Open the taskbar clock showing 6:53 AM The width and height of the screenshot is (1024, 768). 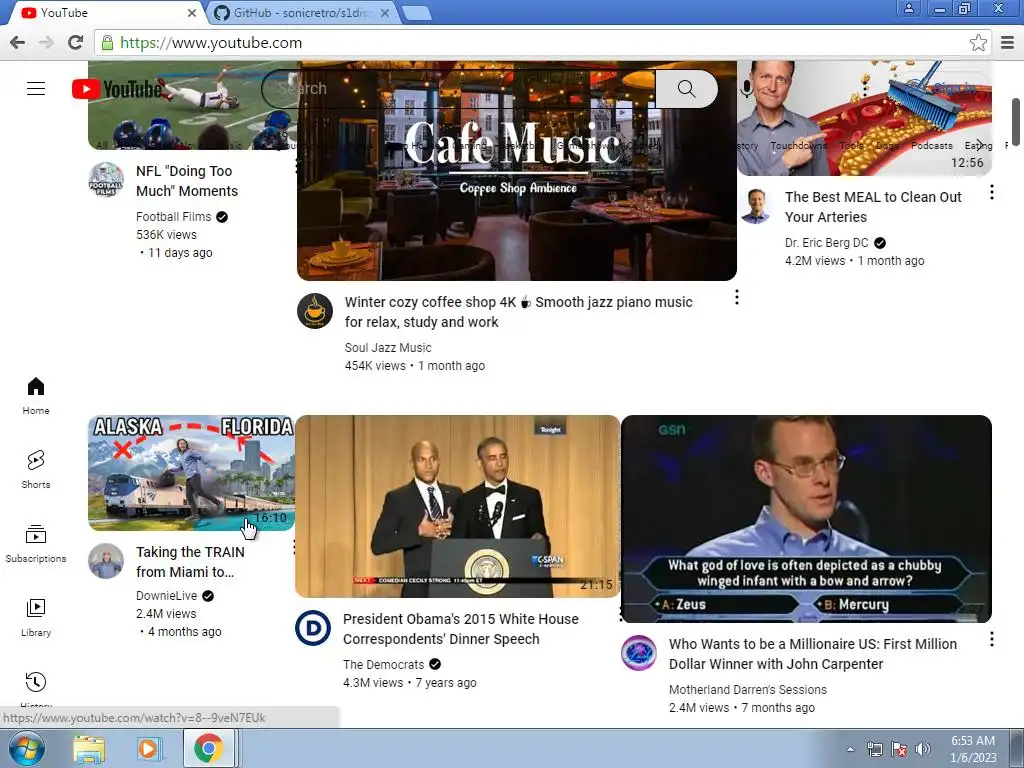tap(973, 749)
